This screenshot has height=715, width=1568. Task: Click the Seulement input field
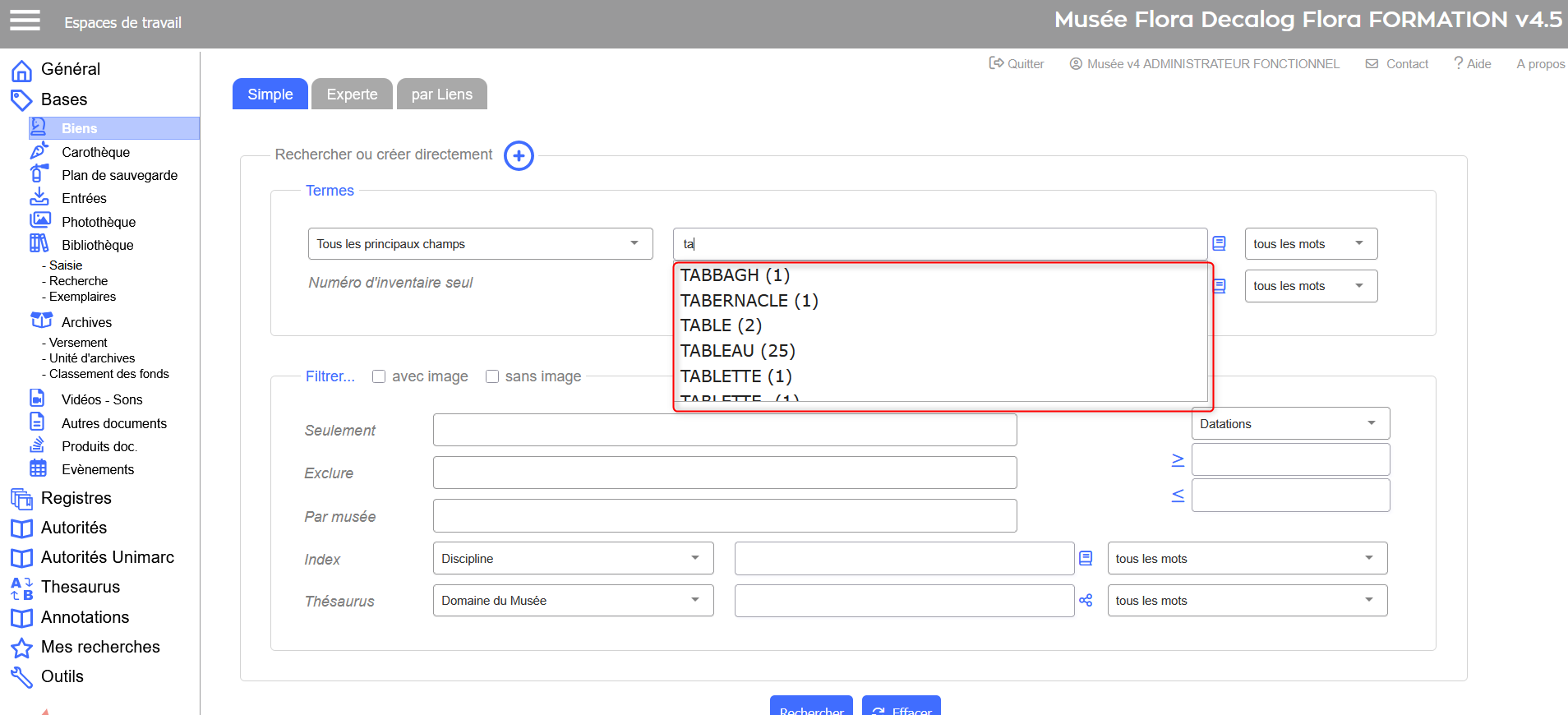click(724, 430)
